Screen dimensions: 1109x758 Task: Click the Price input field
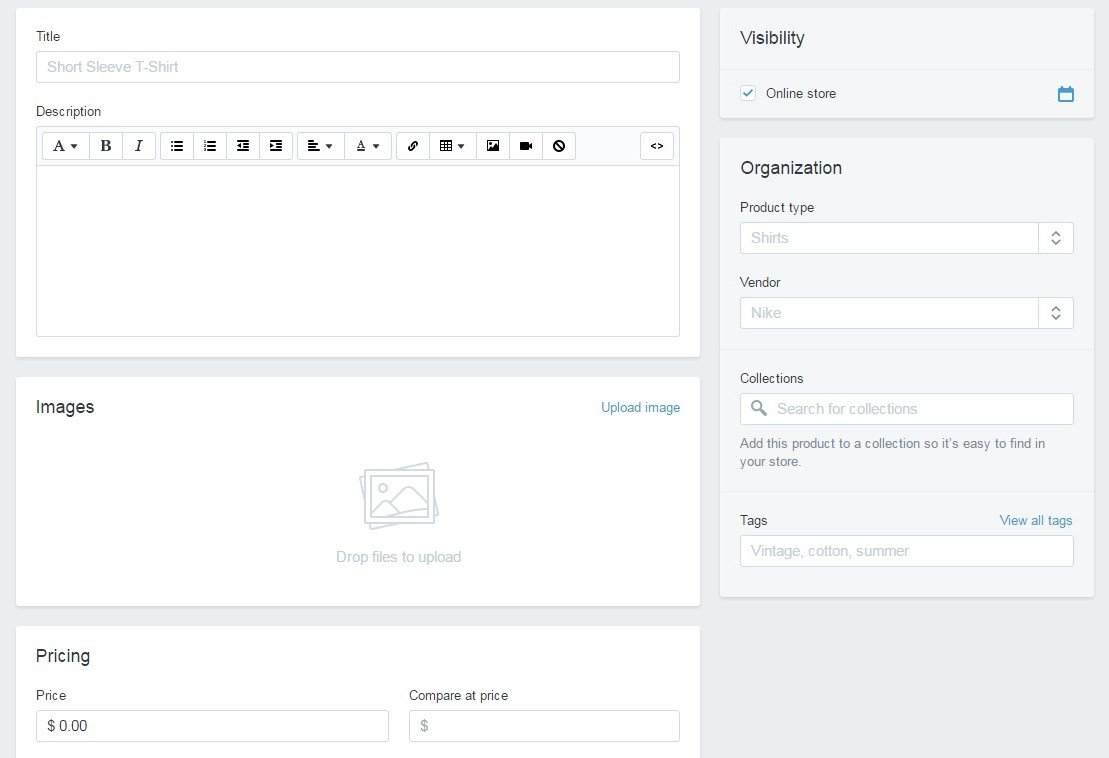(x=212, y=726)
